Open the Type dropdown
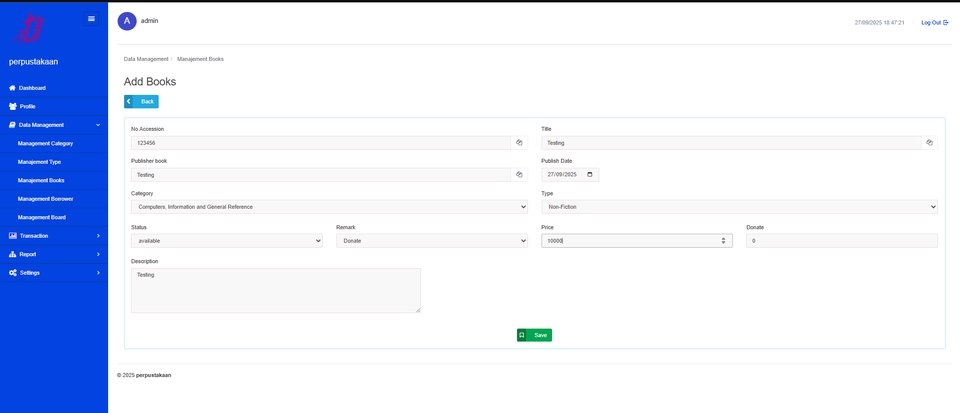Image resolution: width=960 pixels, height=413 pixels. [x=739, y=207]
